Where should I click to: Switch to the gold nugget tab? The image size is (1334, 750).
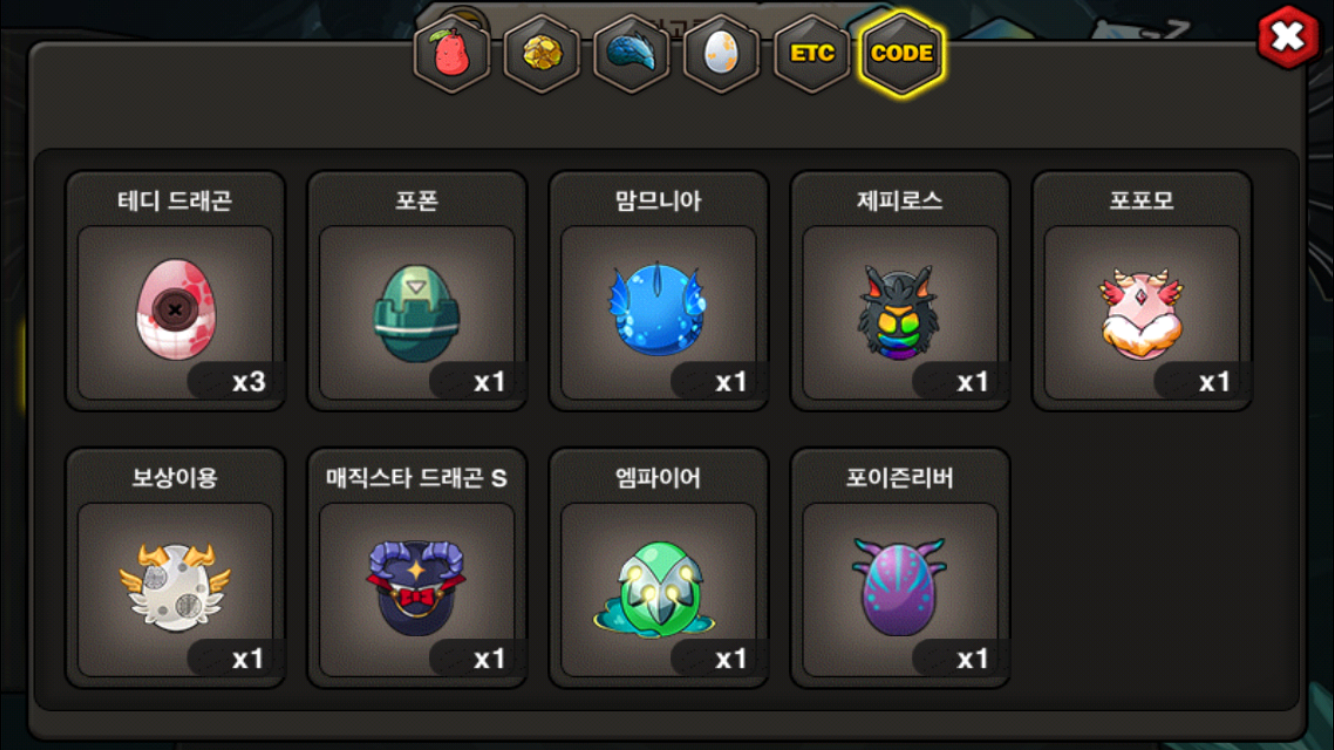542,54
